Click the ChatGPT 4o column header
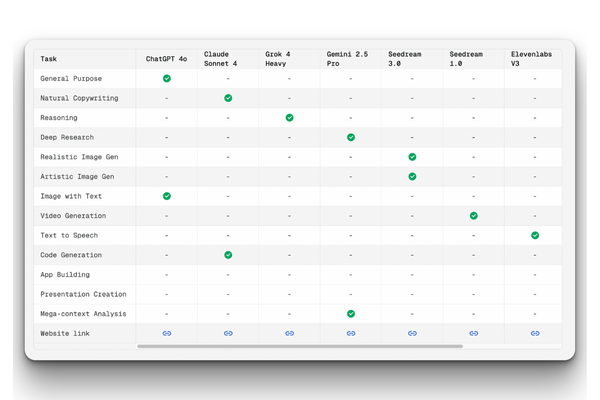This screenshot has height=400, width=600. tap(166, 59)
